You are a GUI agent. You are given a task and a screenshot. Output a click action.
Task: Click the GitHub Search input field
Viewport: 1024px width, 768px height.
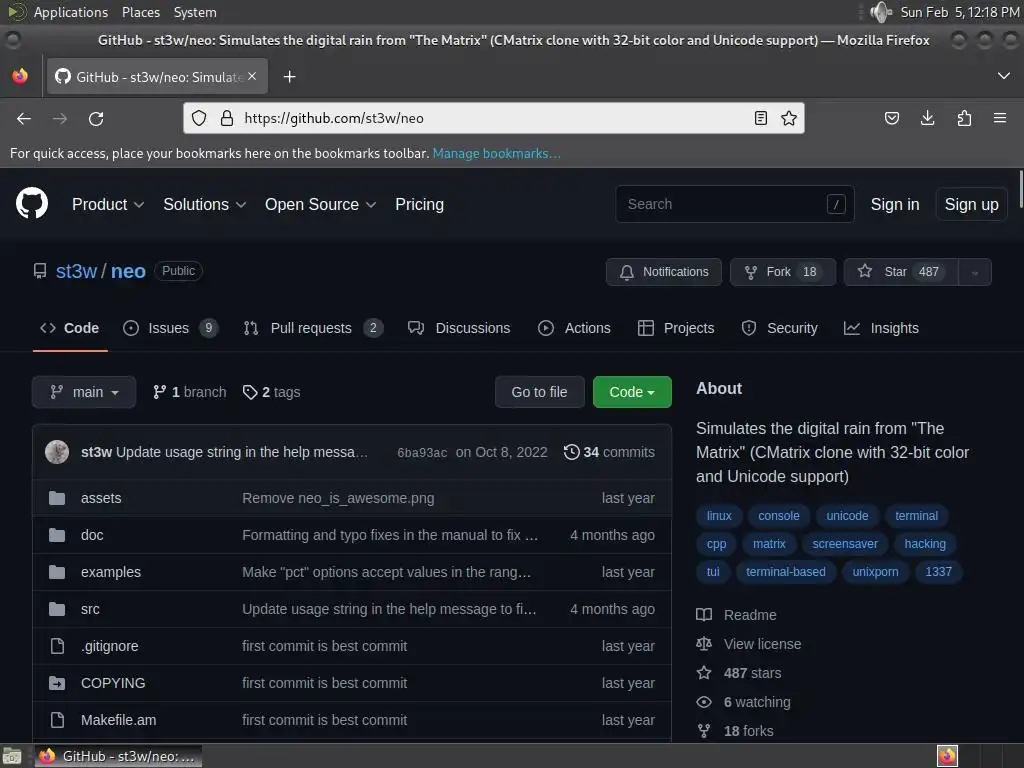(735, 204)
